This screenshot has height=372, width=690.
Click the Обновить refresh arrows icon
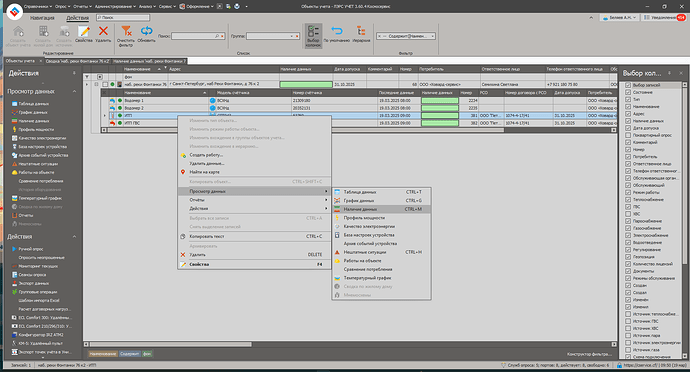click(x=146, y=31)
